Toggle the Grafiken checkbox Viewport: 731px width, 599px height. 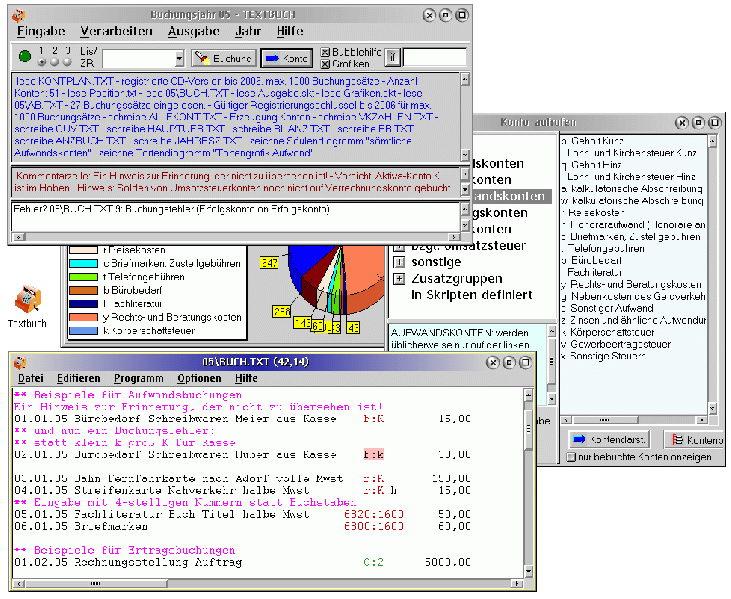(325, 63)
